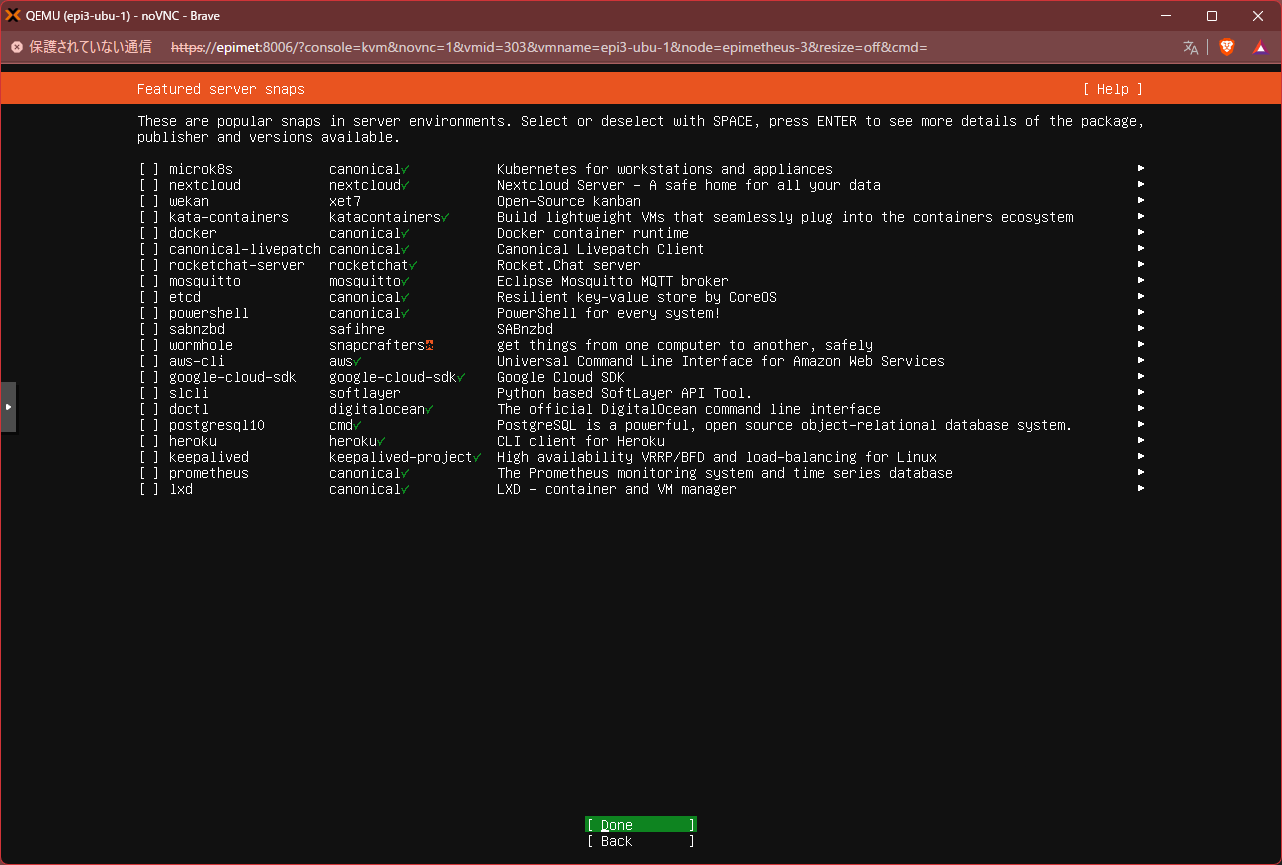Click description 'LXD - container and VM manager'

click(617, 489)
